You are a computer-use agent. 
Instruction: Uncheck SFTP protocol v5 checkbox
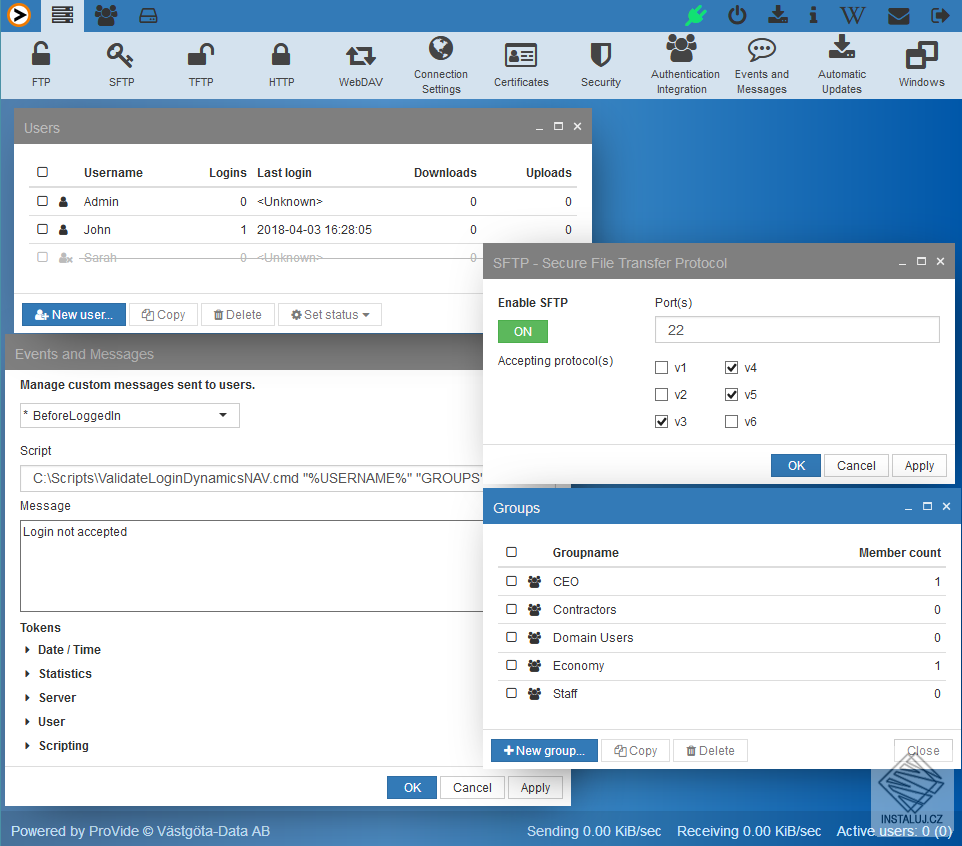tap(731, 394)
